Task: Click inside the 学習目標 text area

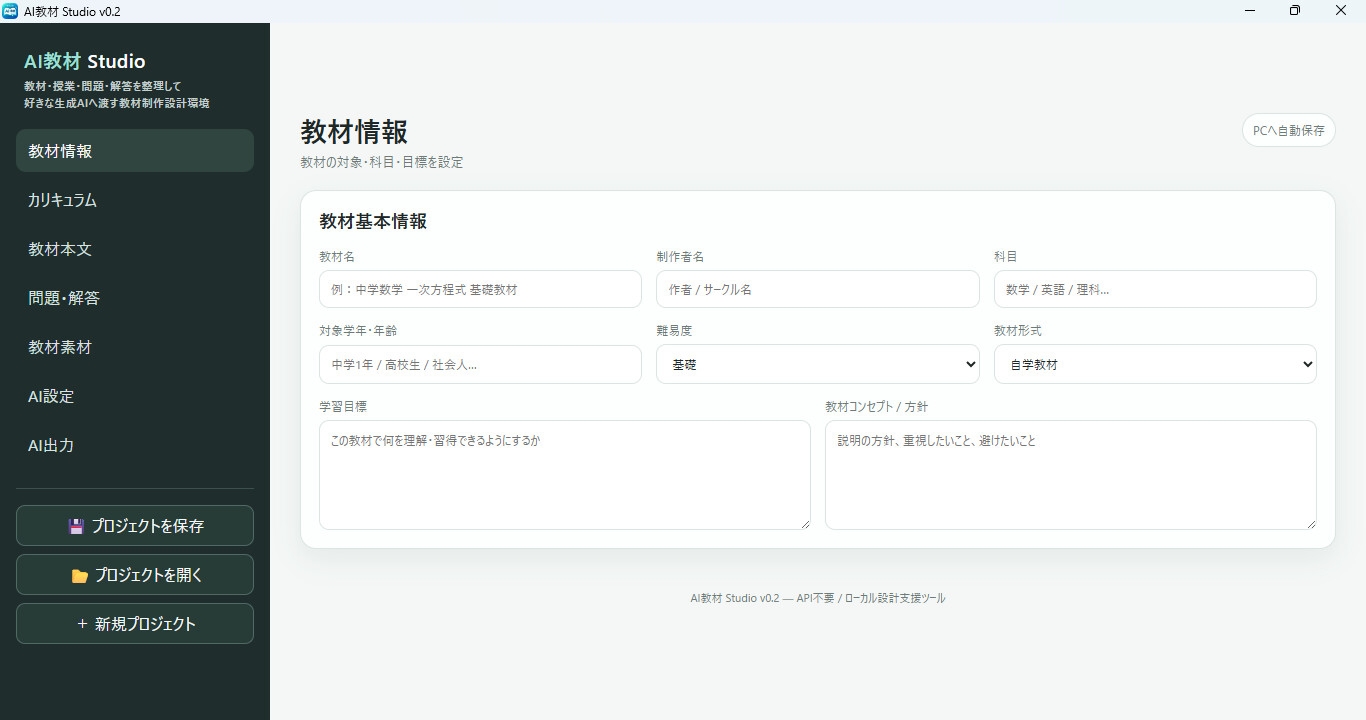Action: [564, 475]
